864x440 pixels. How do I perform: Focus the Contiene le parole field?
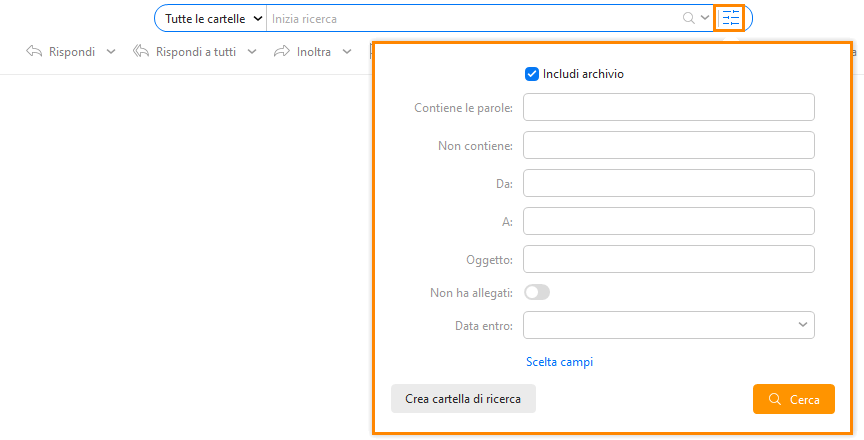point(669,107)
